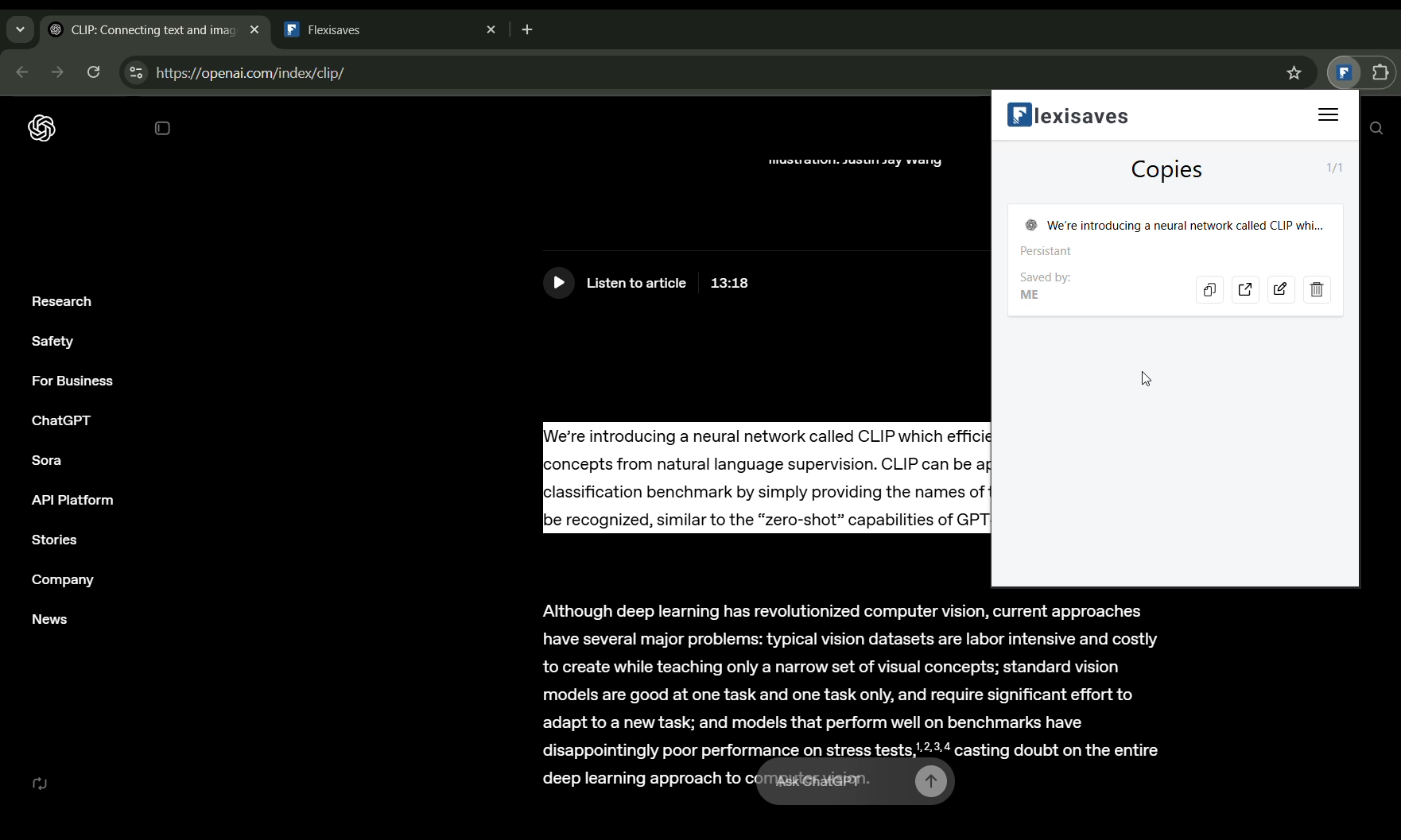Toggle the bookmark star for this page
The width and height of the screenshot is (1401, 840).
tap(1294, 72)
